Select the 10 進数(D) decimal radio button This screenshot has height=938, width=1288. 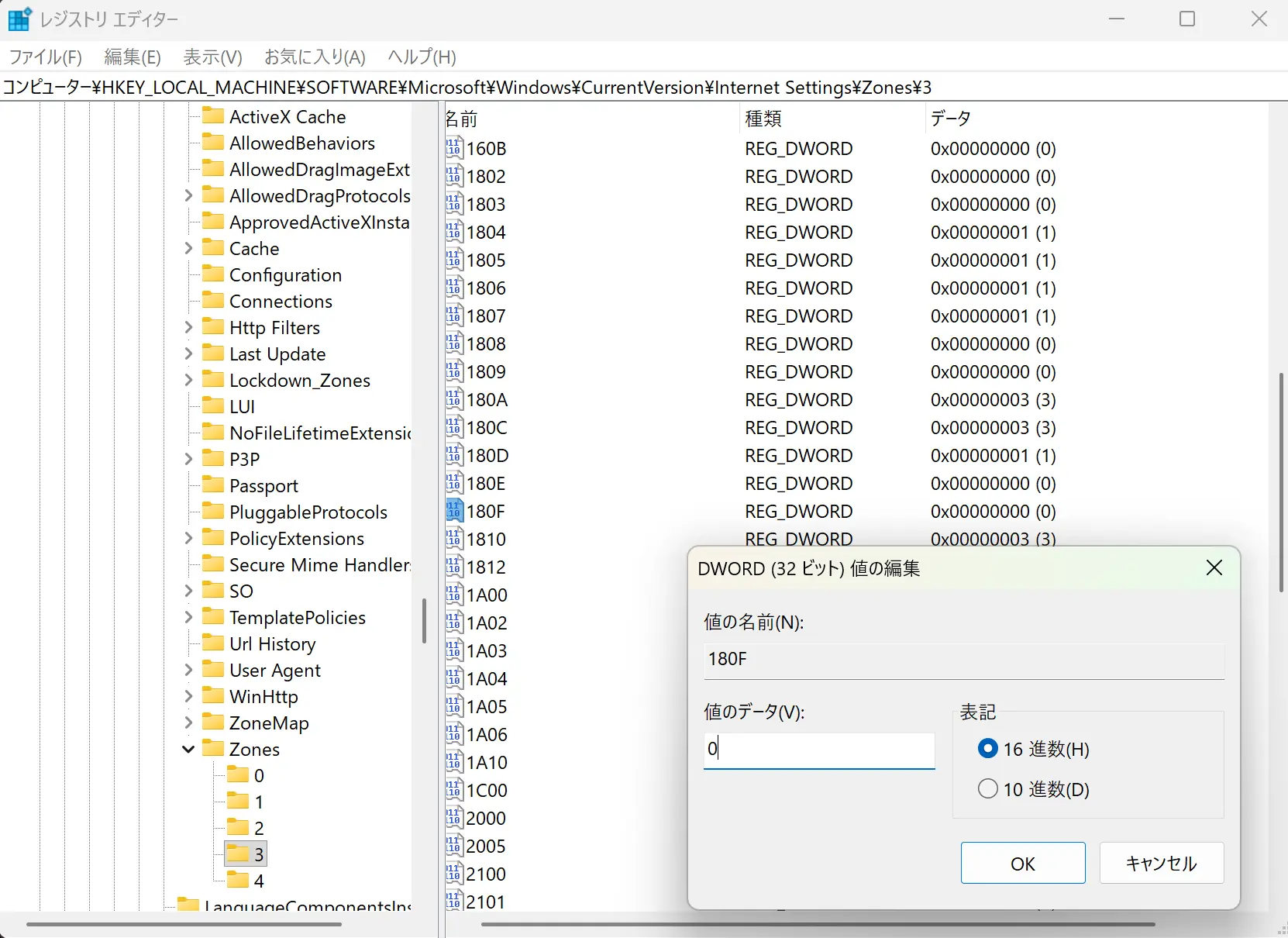point(987,789)
